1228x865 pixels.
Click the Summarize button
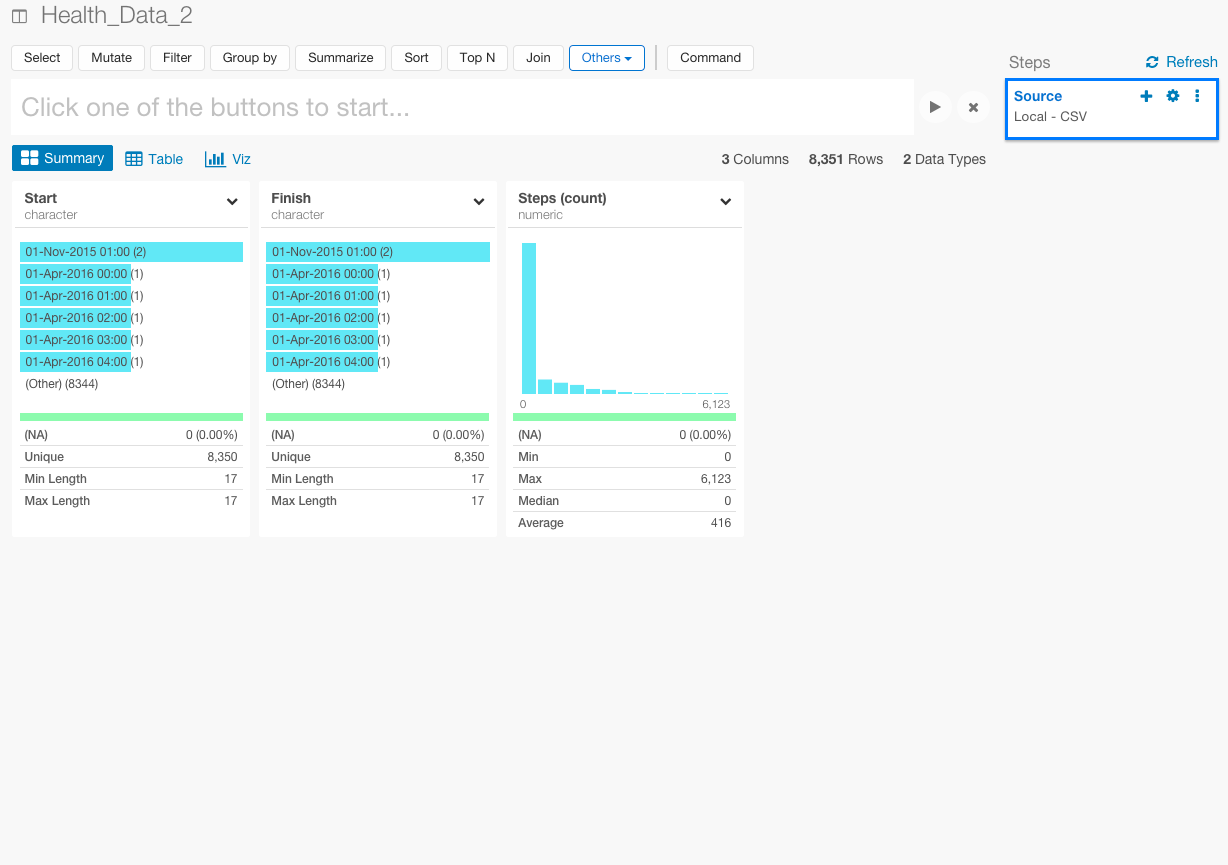pyautogui.click(x=340, y=58)
